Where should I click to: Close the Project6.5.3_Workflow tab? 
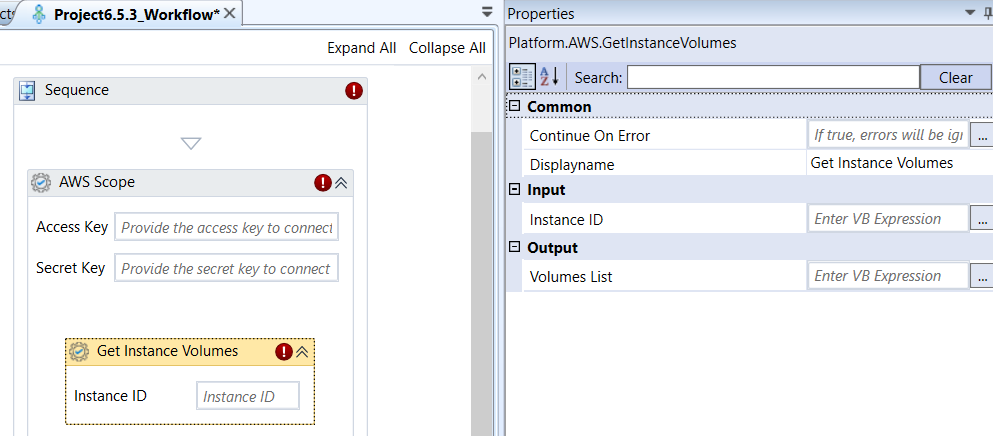click(229, 13)
